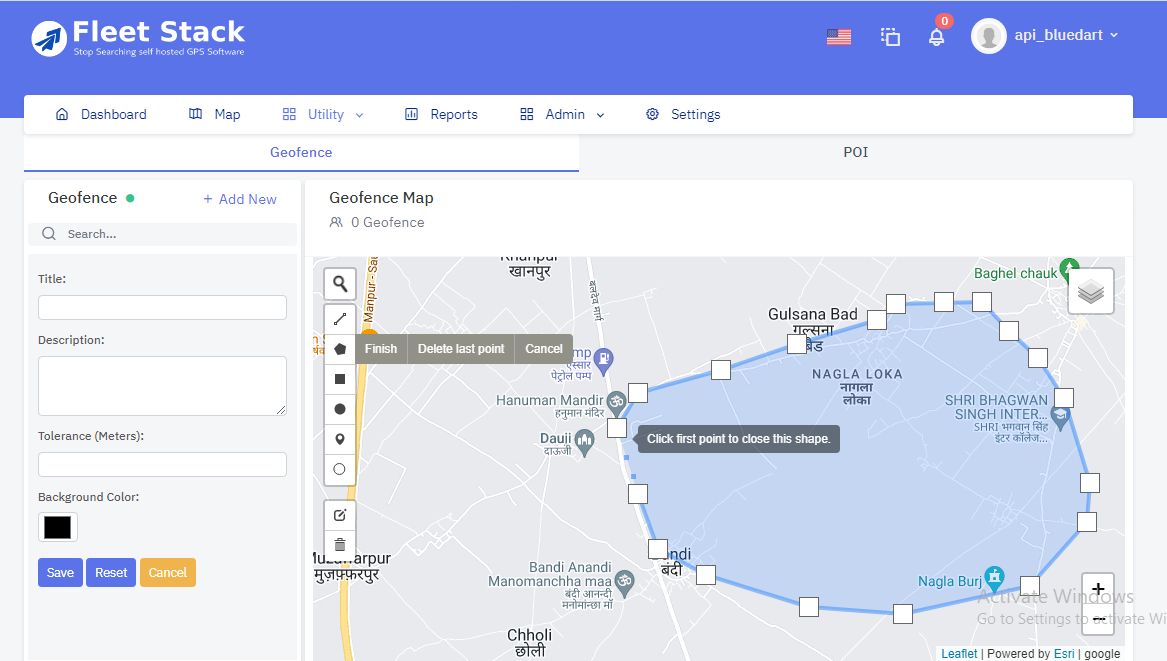Choose the polyline drawing tool
This screenshot has width=1167, height=661.
coord(340,318)
